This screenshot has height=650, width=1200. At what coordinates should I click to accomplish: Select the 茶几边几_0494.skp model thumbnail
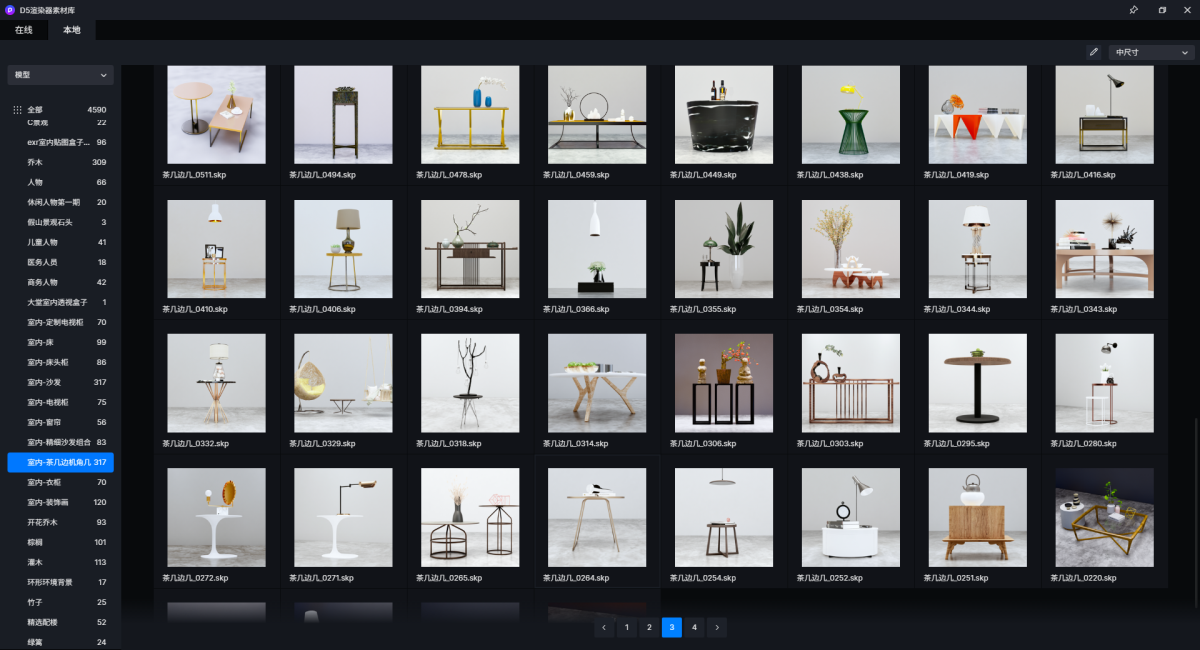(x=343, y=115)
